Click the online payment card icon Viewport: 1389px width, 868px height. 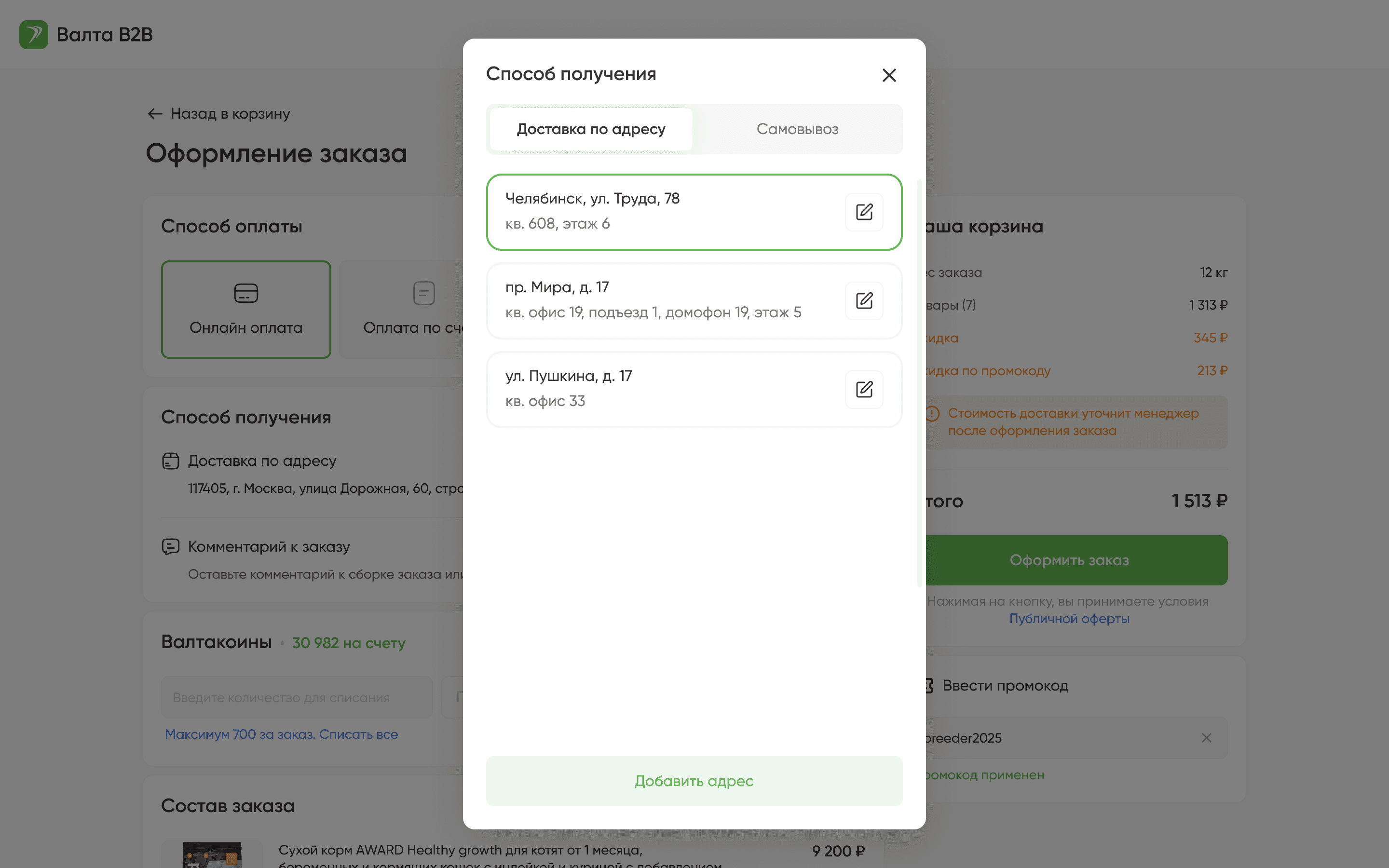click(x=245, y=293)
